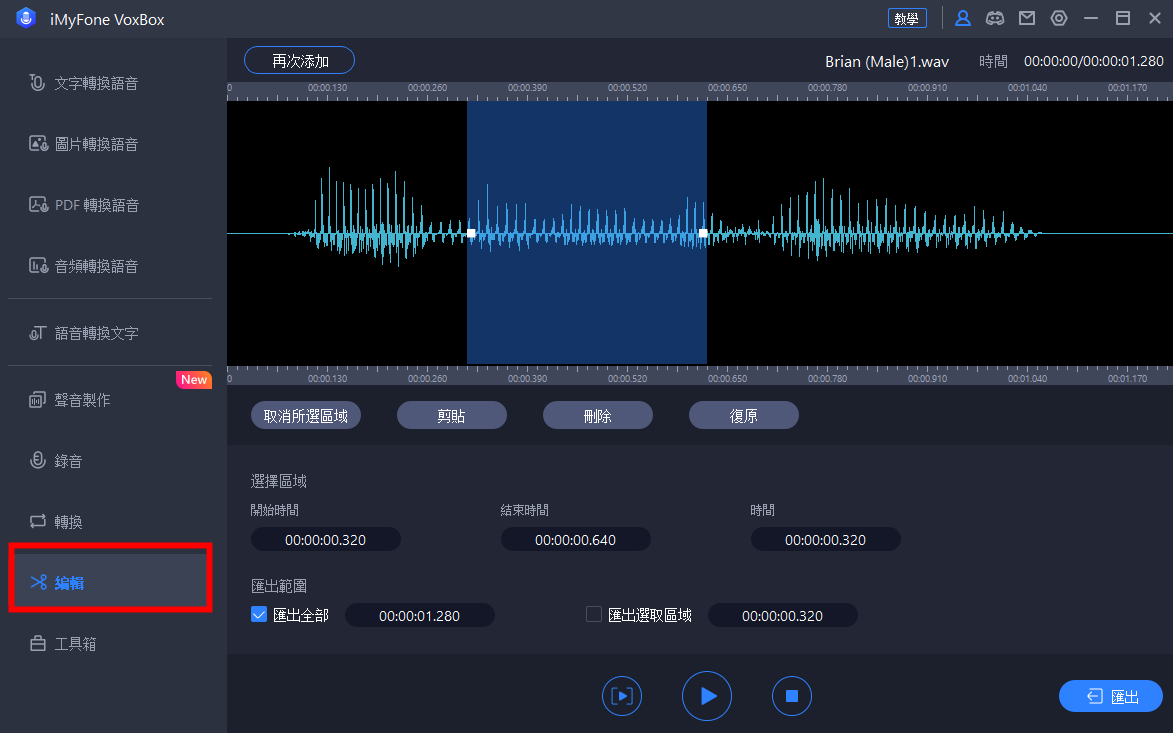Image resolution: width=1173 pixels, height=733 pixels.
Task: Click the 開始時間 input field
Action: 325,540
